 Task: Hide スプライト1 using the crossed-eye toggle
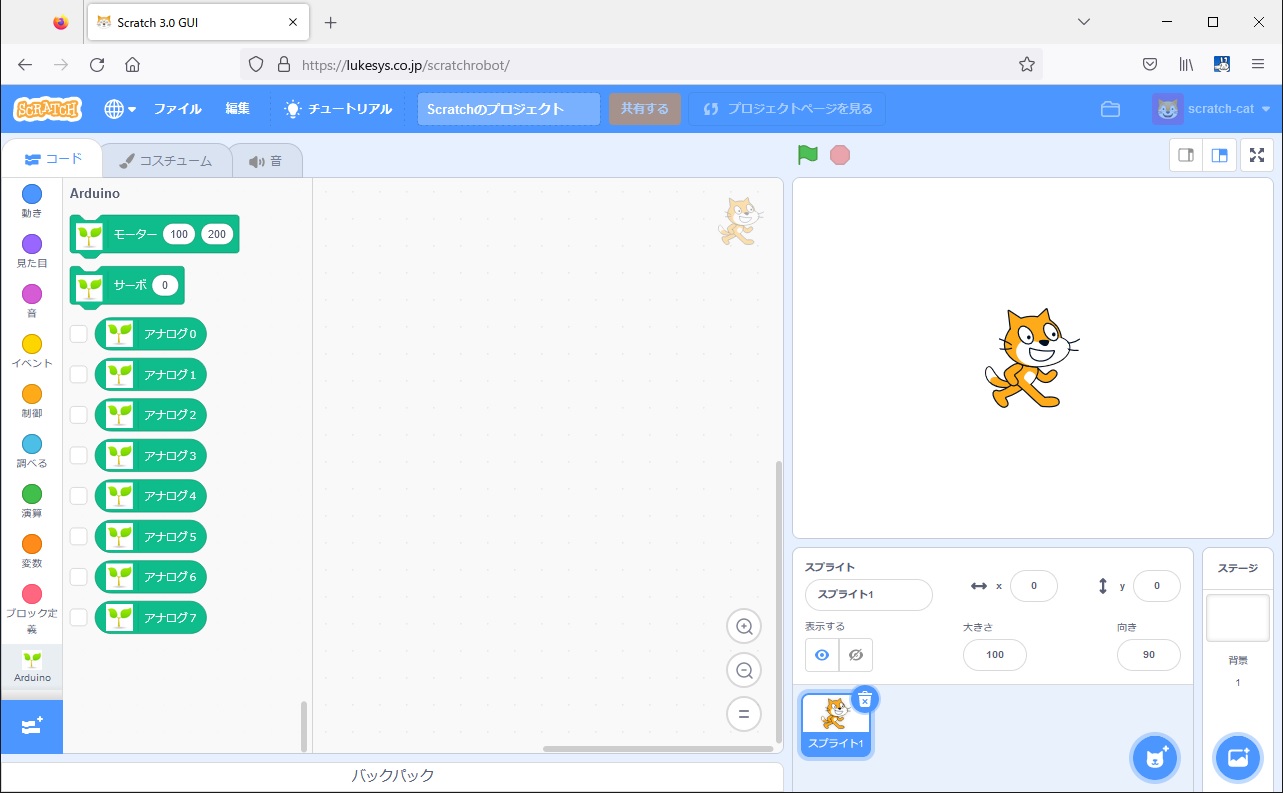(x=855, y=655)
